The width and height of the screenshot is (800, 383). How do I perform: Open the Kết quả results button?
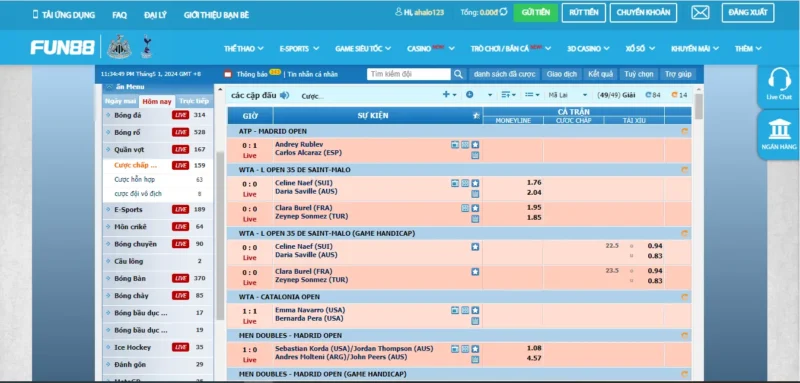[x=600, y=74]
